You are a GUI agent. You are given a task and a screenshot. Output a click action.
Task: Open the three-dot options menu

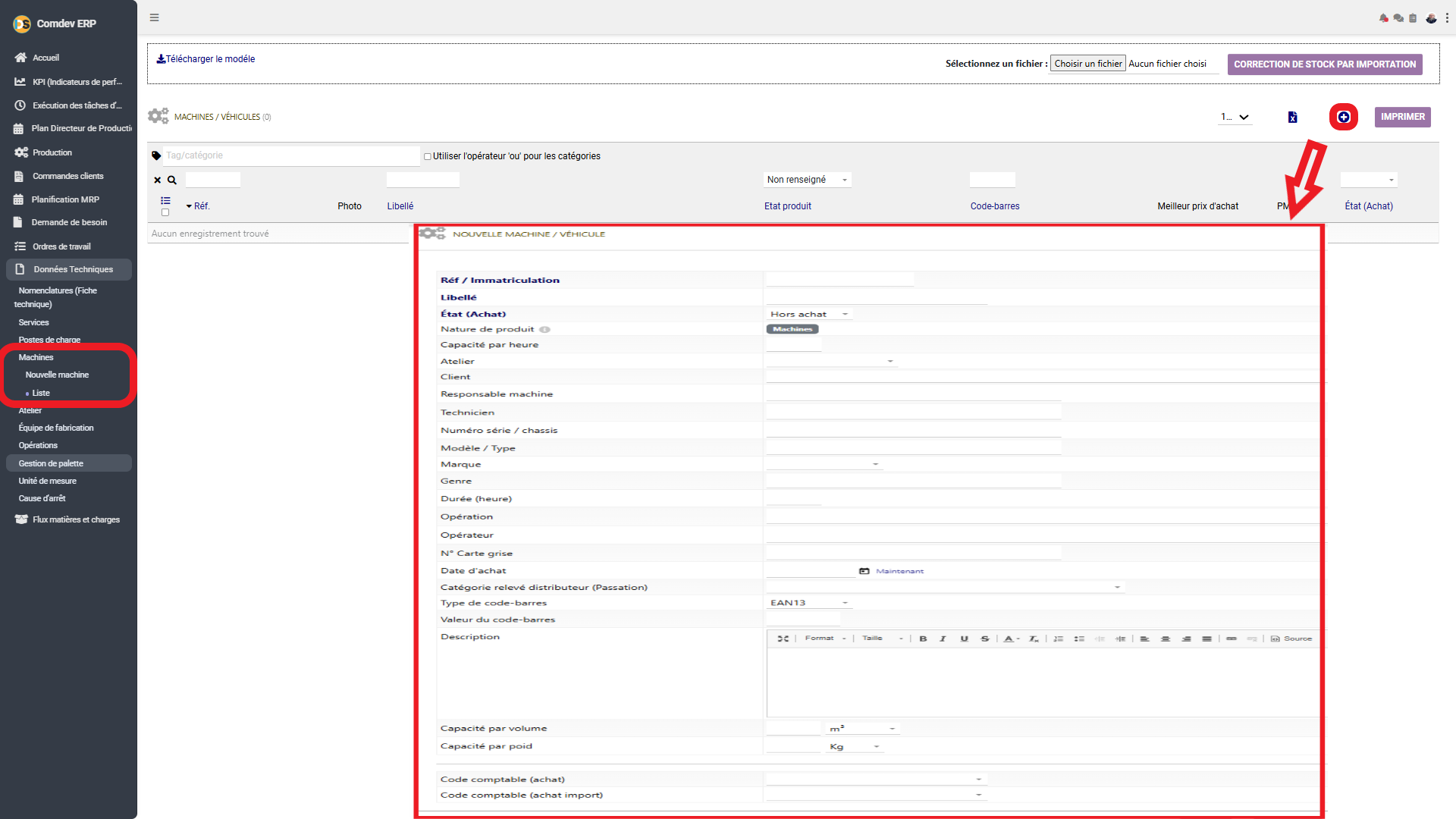pos(1447,18)
